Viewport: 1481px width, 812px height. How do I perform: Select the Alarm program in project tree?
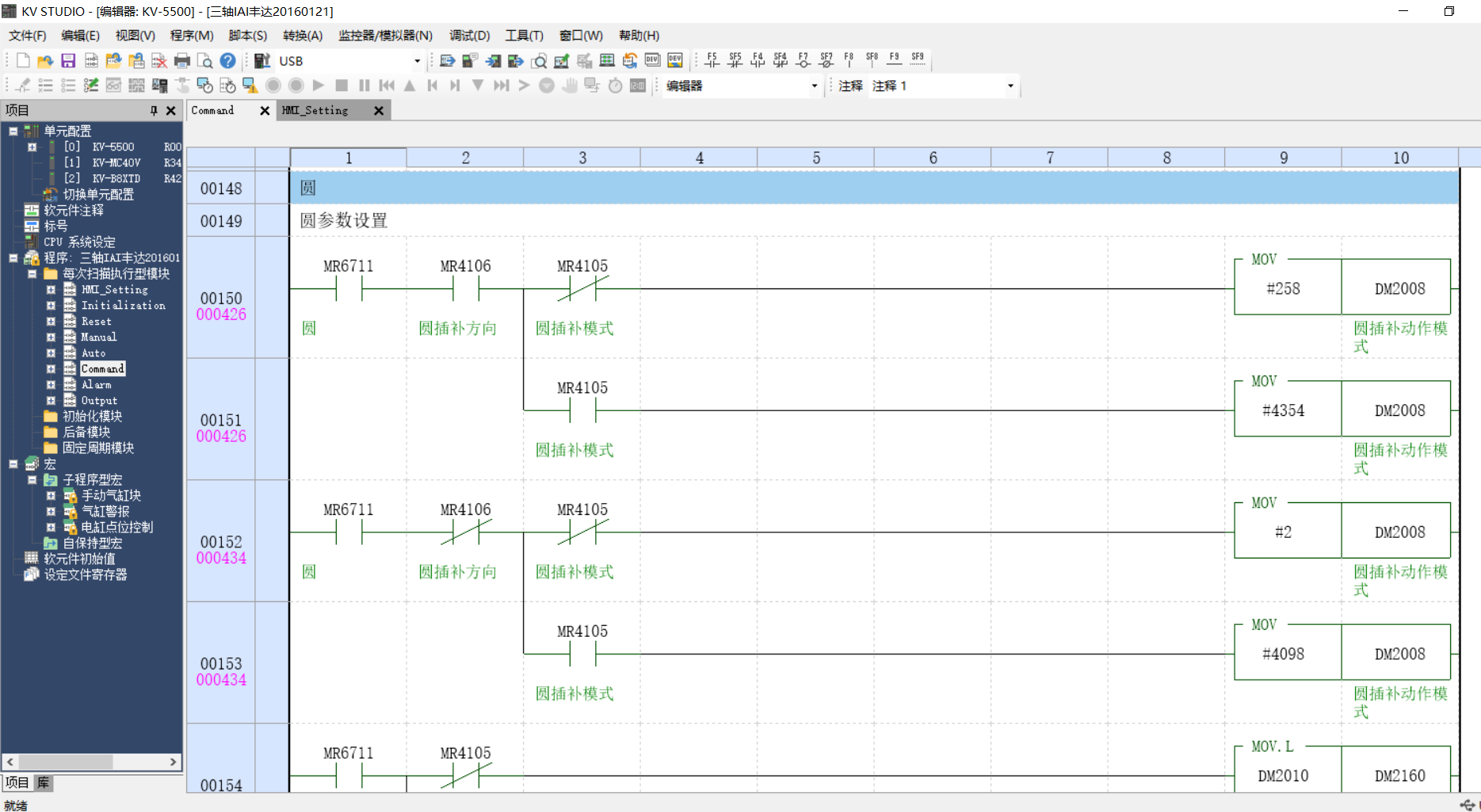tap(96, 385)
